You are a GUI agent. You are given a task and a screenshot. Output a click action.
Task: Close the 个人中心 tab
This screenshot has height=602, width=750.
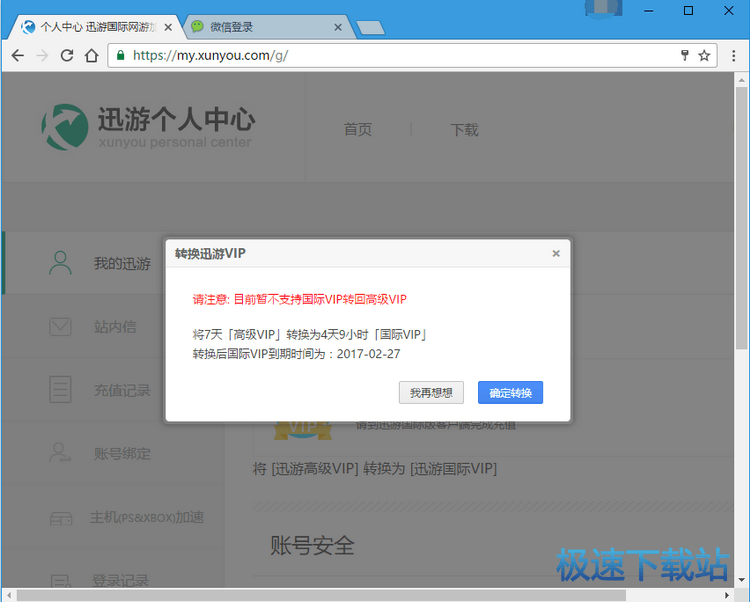click(168, 27)
